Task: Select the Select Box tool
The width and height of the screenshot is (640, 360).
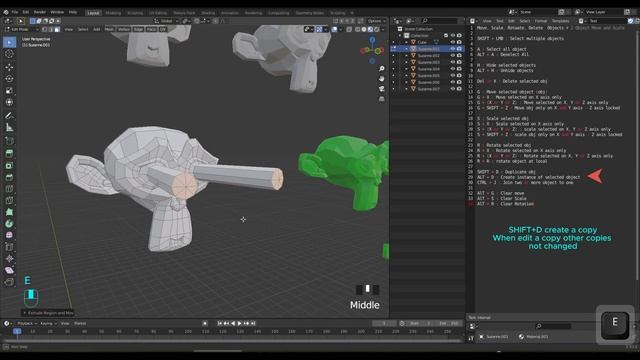Action: point(9,42)
